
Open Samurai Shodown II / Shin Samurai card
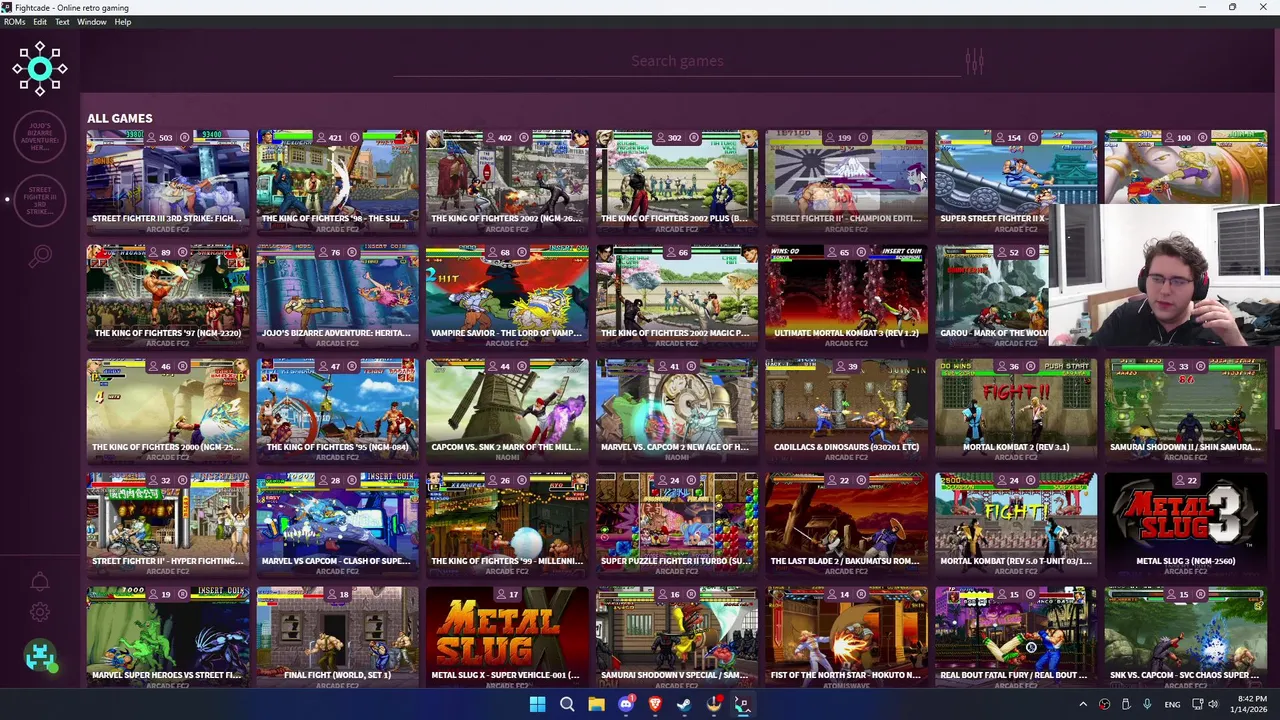[x=1186, y=410]
